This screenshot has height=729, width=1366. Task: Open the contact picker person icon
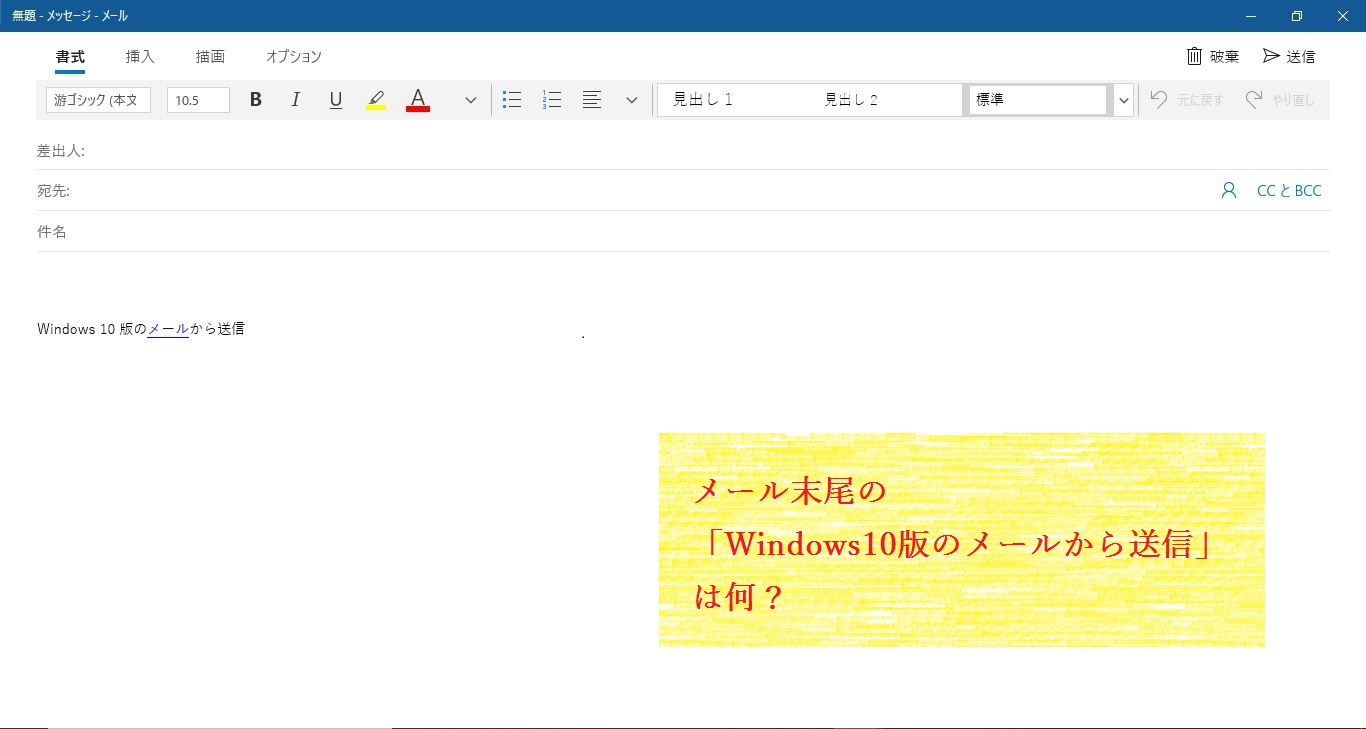pyautogui.click(x=1229, y=190)
